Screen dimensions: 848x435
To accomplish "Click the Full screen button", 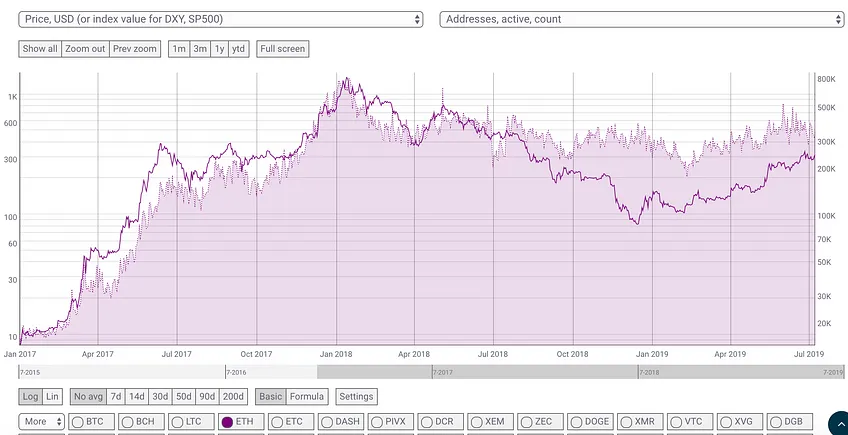I will (x=283, y=49).
